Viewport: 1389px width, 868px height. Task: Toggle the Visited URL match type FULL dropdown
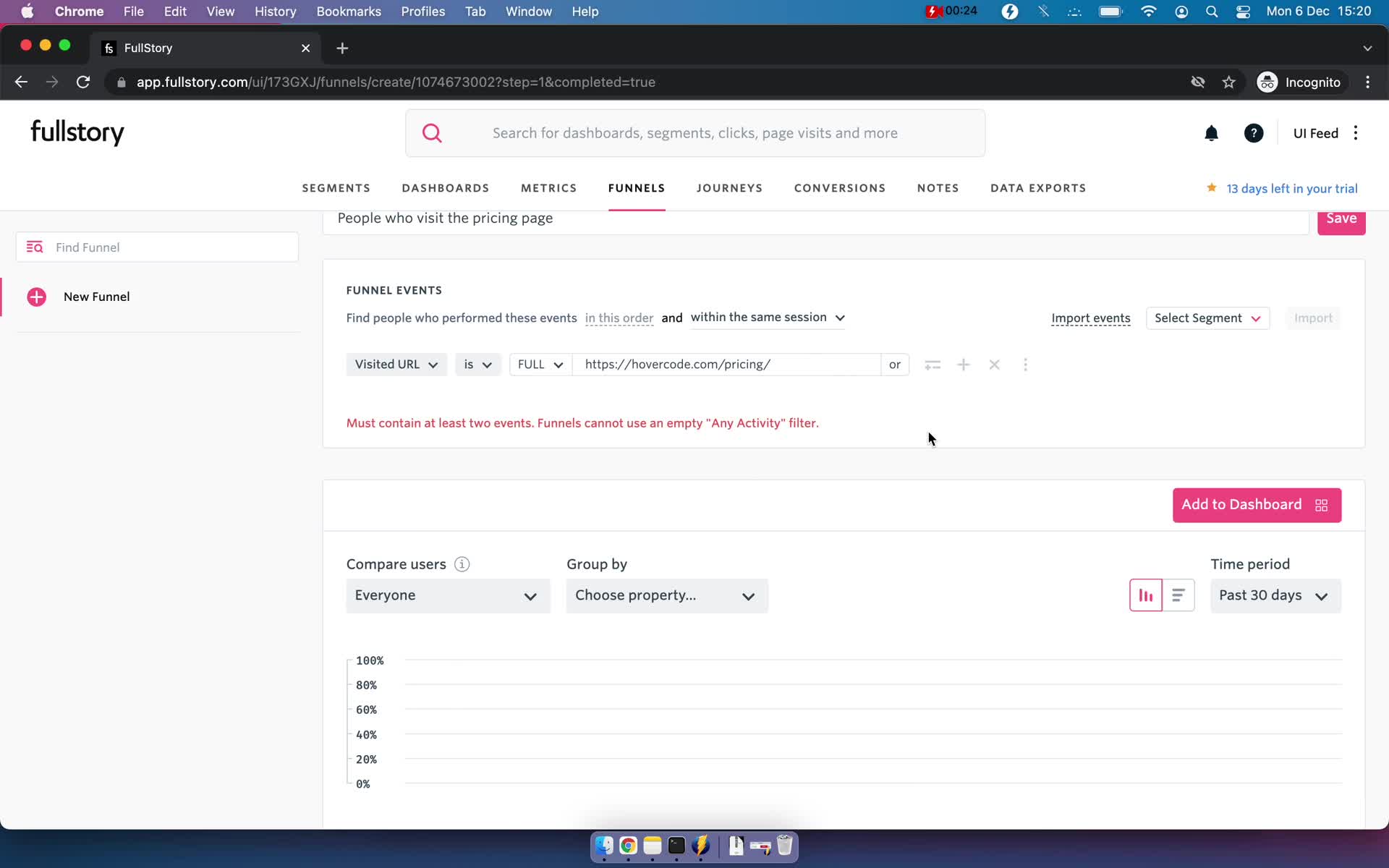click(538, 364)
